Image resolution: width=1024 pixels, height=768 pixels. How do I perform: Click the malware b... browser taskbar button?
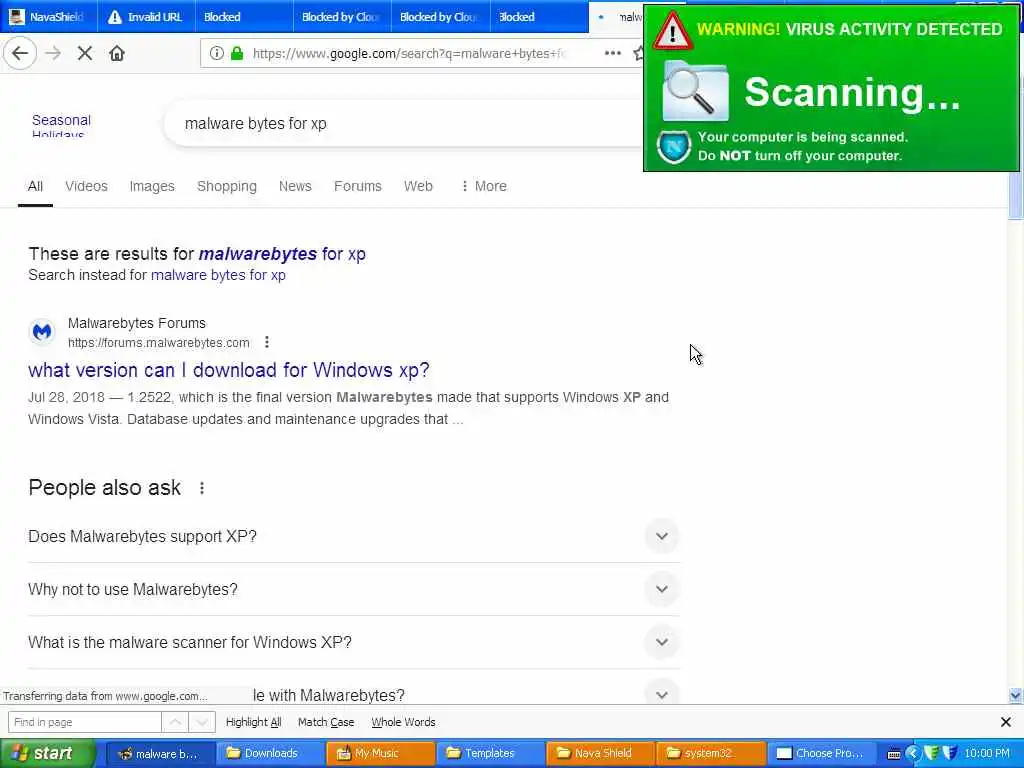pyautogui.click(x=161, y=754)
